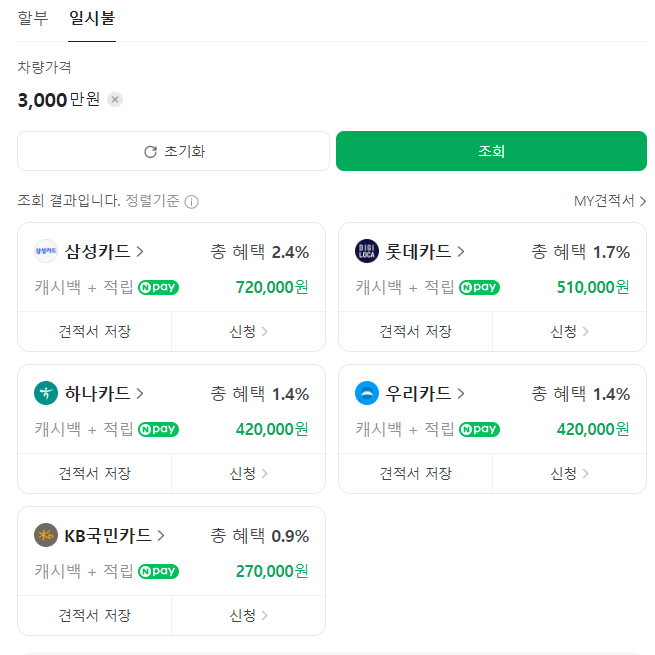
Task: Click the KB Kookmin Card logo
Action: point(46,536)
